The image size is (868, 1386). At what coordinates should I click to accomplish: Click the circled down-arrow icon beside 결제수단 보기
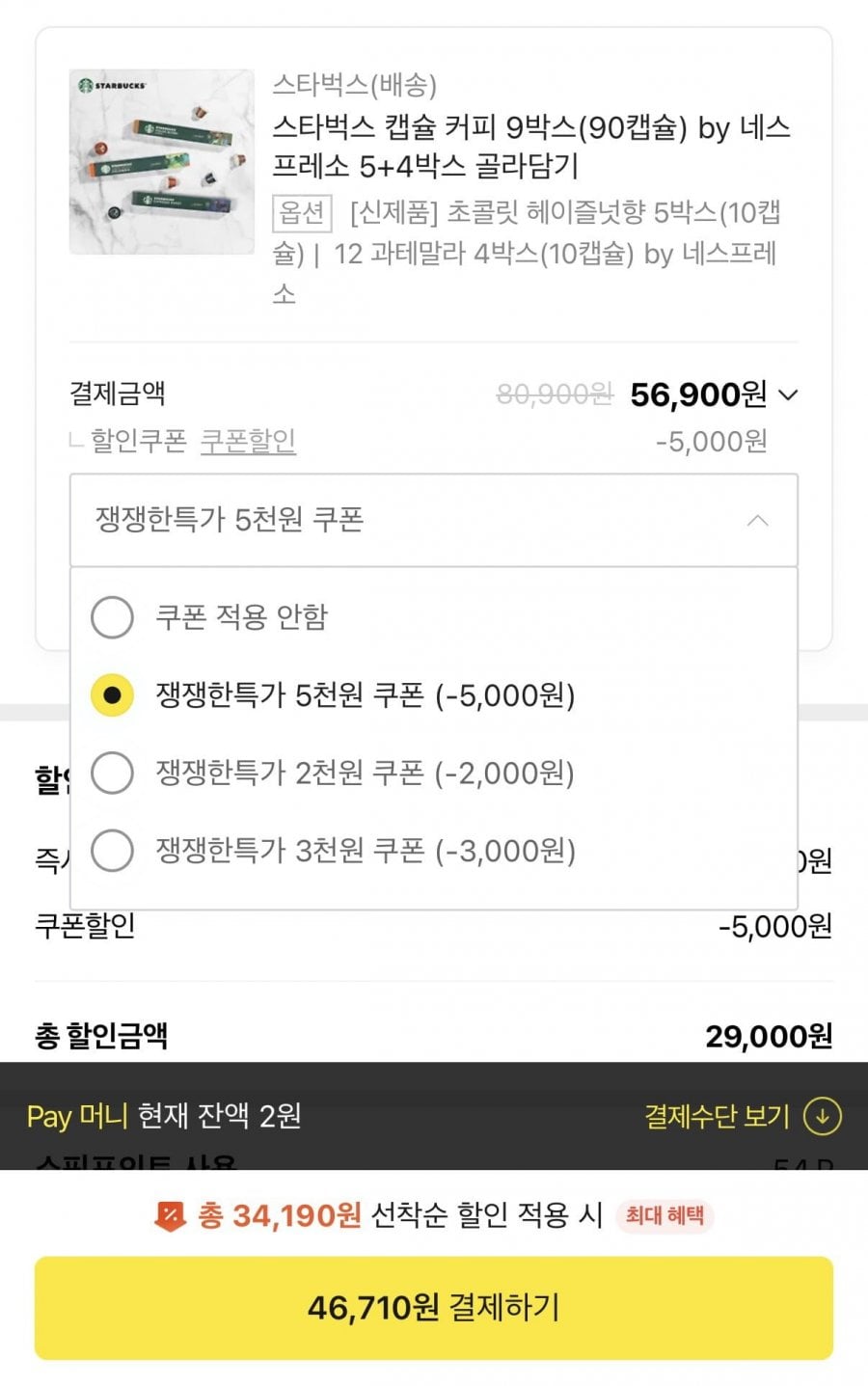coord(822,1116)
